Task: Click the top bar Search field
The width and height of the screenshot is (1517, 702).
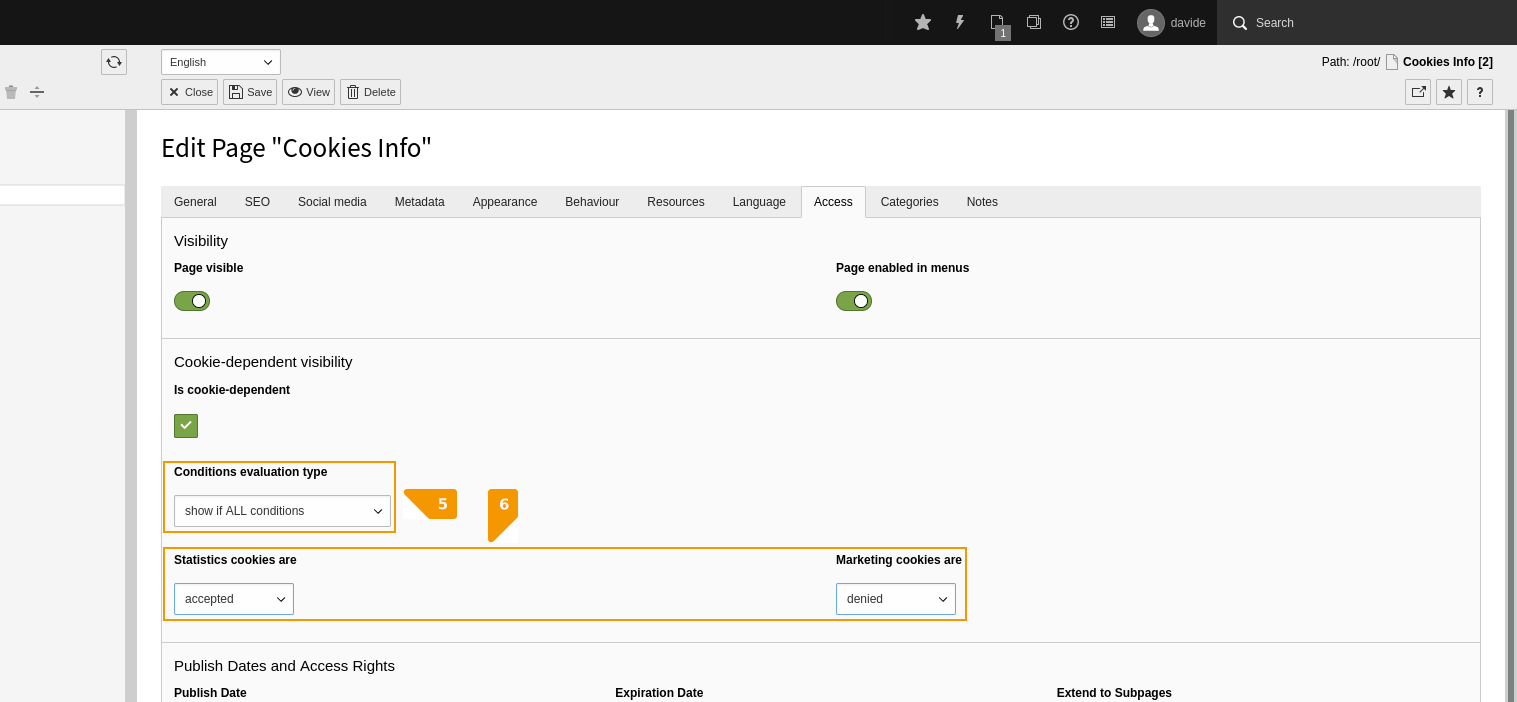Action: click(x=1367, y=22)
